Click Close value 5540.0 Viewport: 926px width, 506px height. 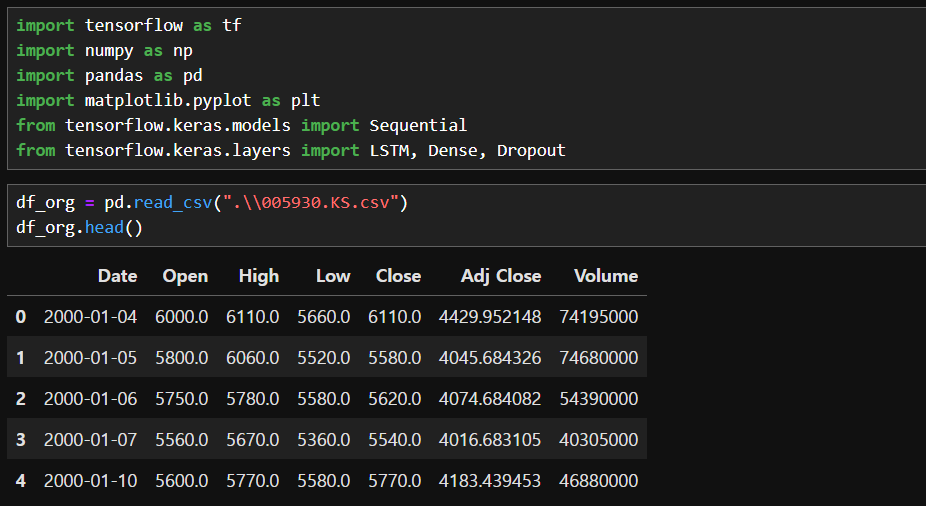(x=394, y=440)
